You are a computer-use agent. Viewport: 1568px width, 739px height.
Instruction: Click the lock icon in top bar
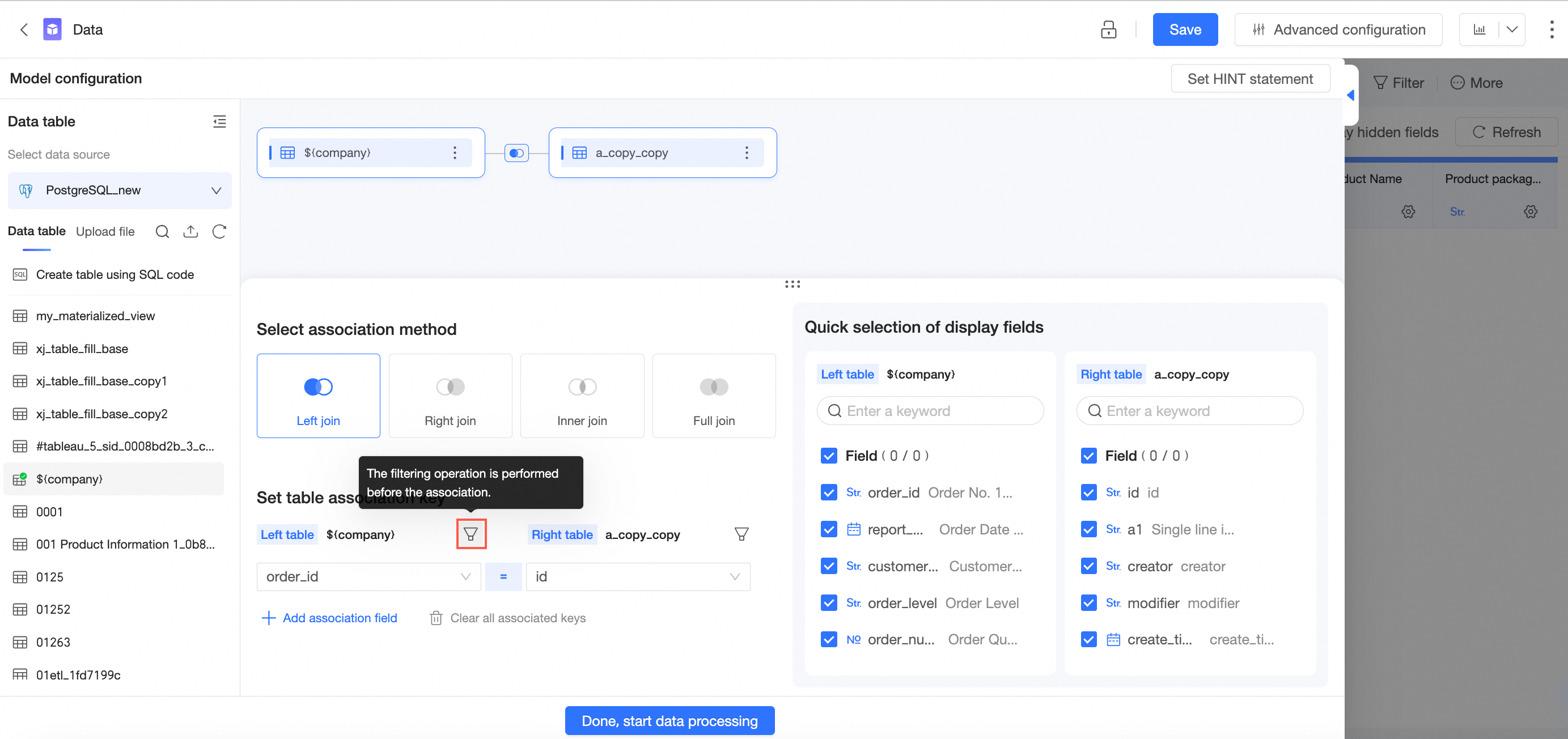[1108, 29]
